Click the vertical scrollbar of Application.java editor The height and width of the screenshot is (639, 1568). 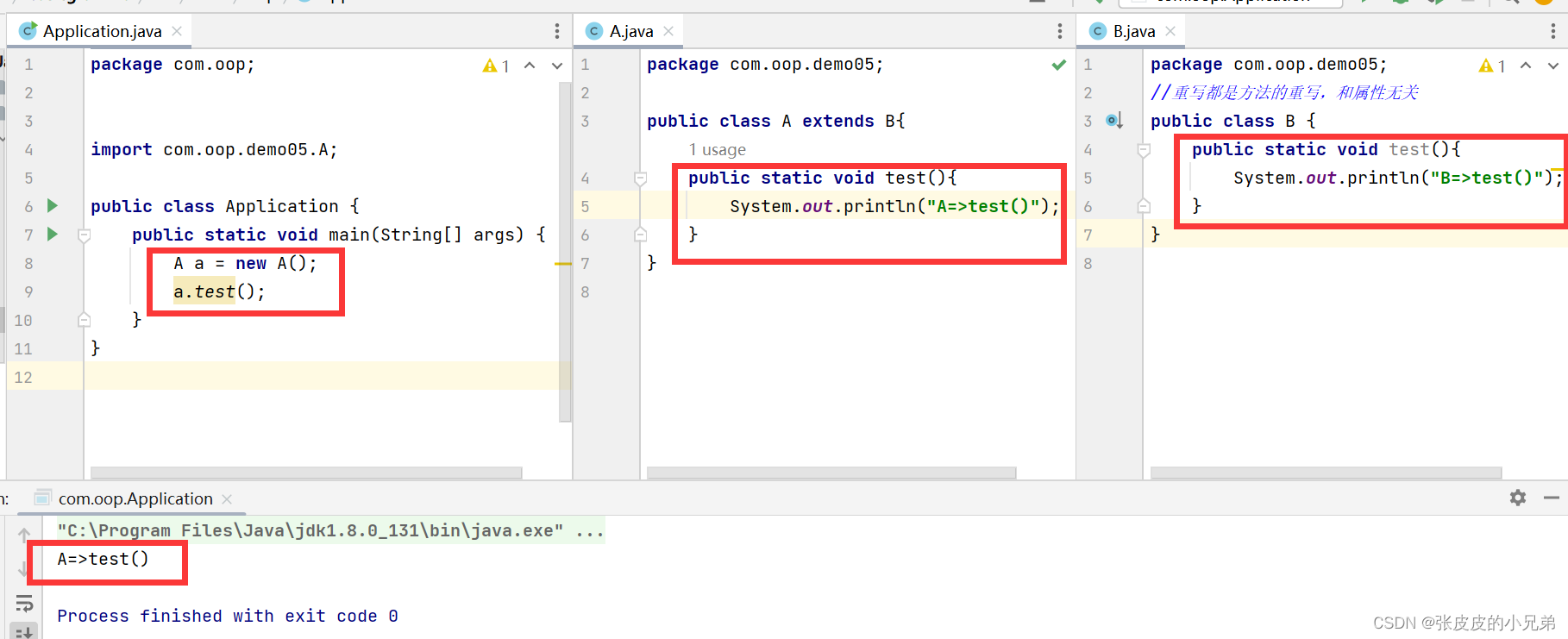click(566, 252)
